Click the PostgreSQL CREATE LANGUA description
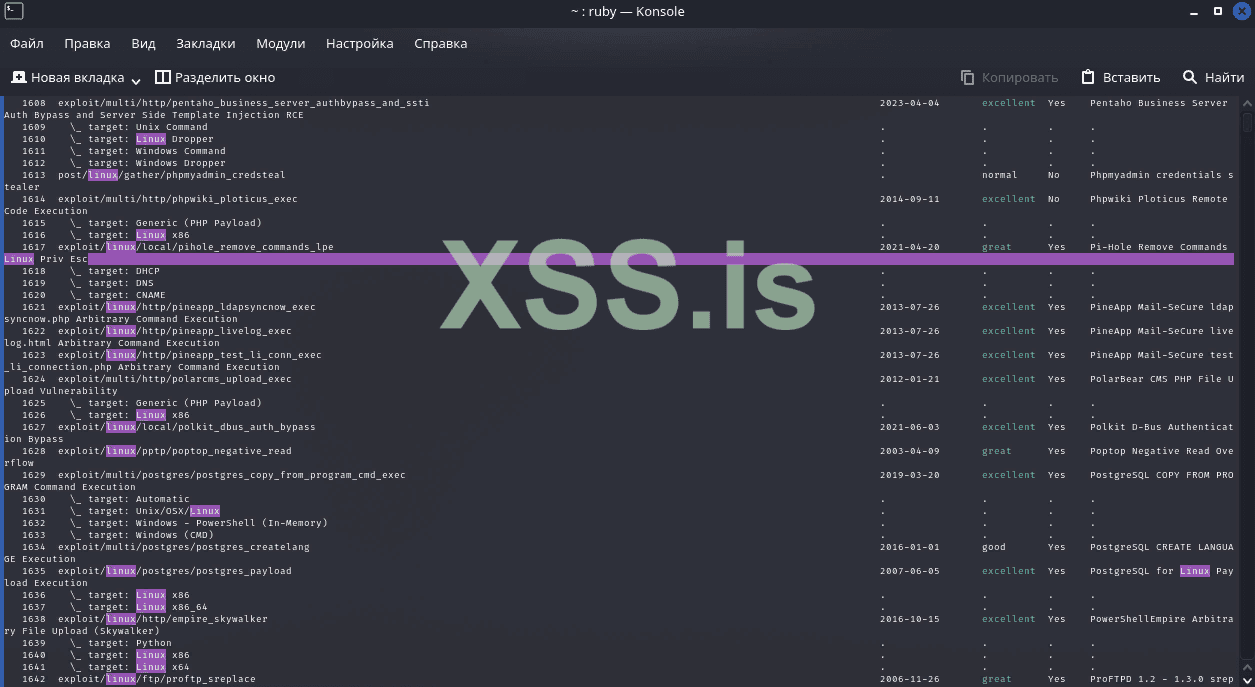The image size is (1255, 687). (x=1162, y=547)
